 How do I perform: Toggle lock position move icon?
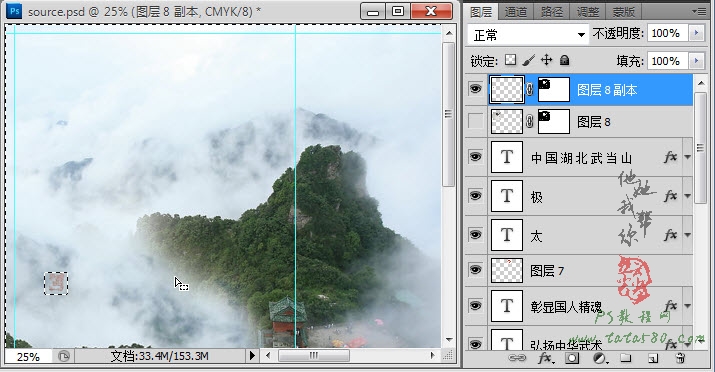click(x=546, y=60)
